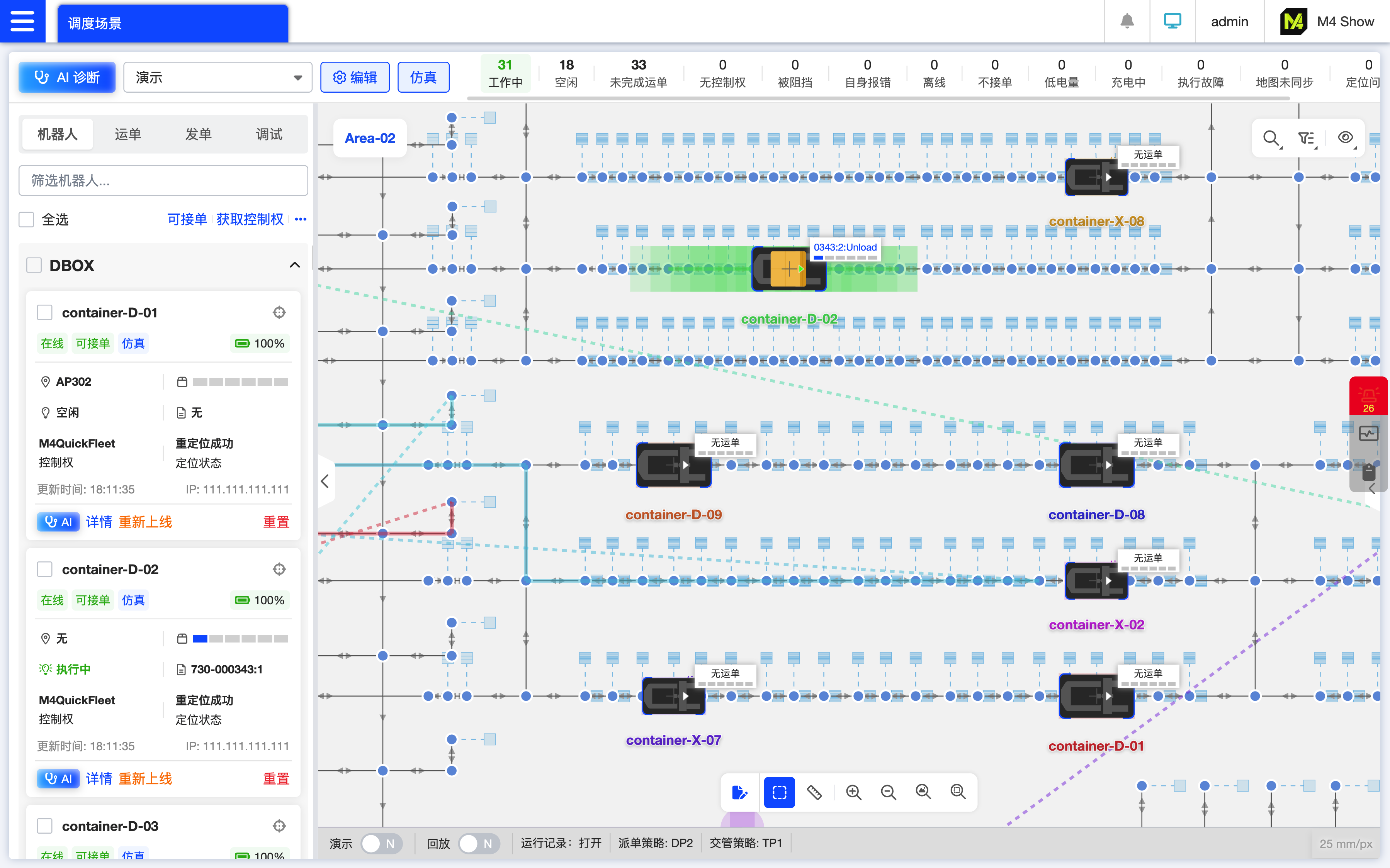Select the ruler measure tool
Image resolution: width=1390 pixels, height=868 pixels.
(x=814, y=792)
